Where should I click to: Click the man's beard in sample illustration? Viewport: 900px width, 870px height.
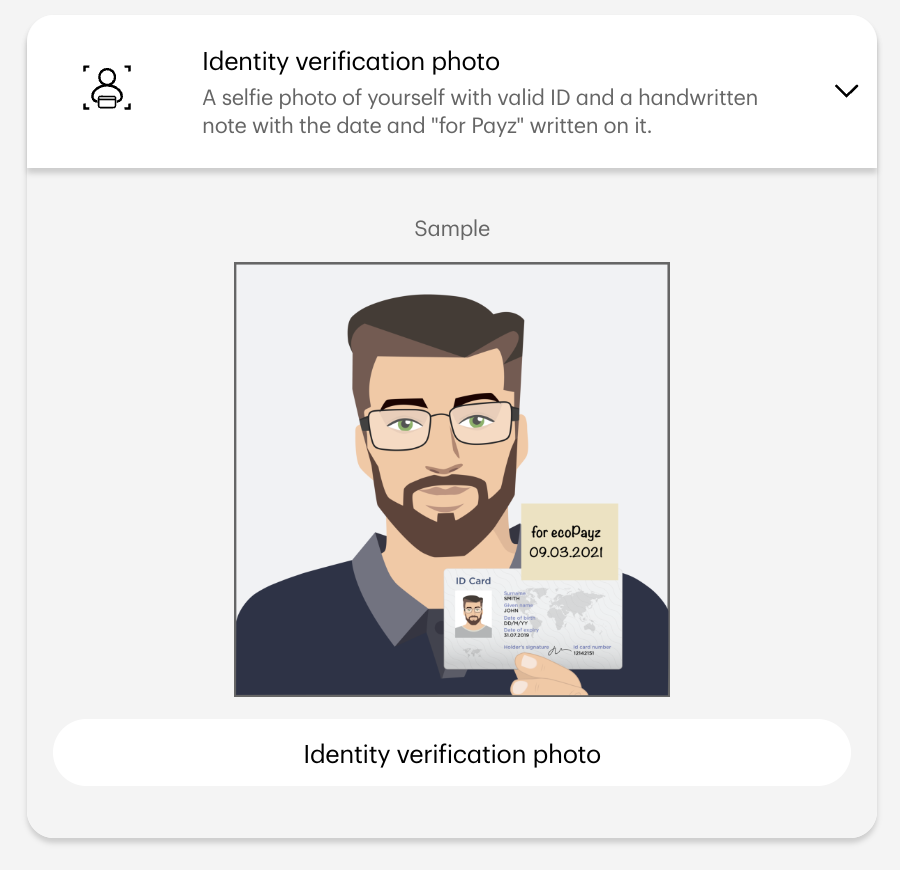click(x=443, y=510)
